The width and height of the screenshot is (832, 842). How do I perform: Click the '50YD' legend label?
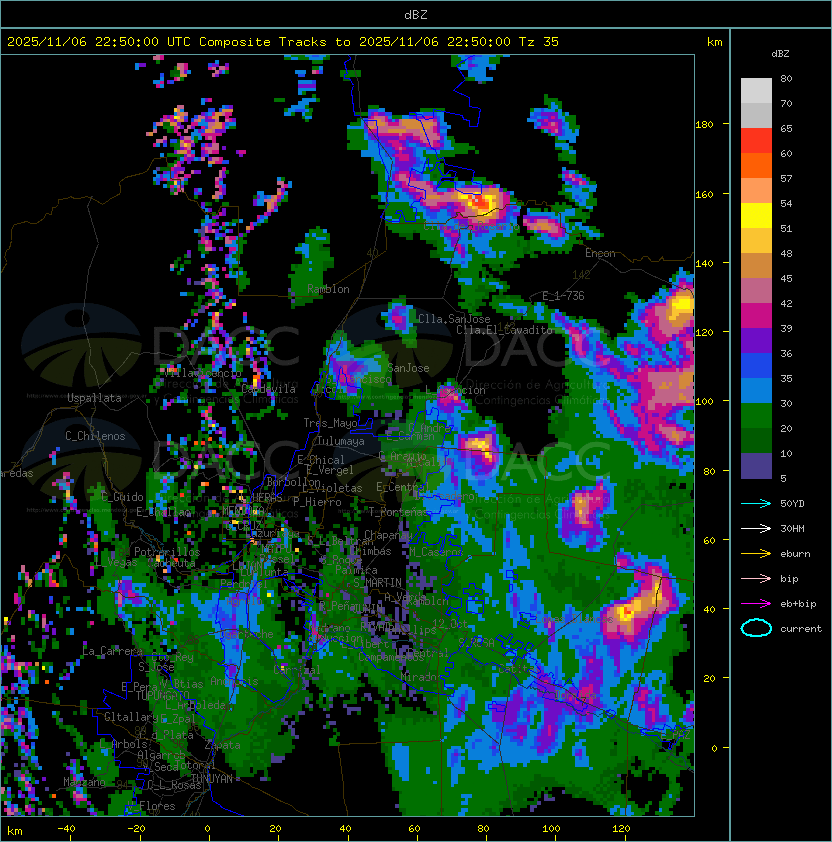pos(792,504)
